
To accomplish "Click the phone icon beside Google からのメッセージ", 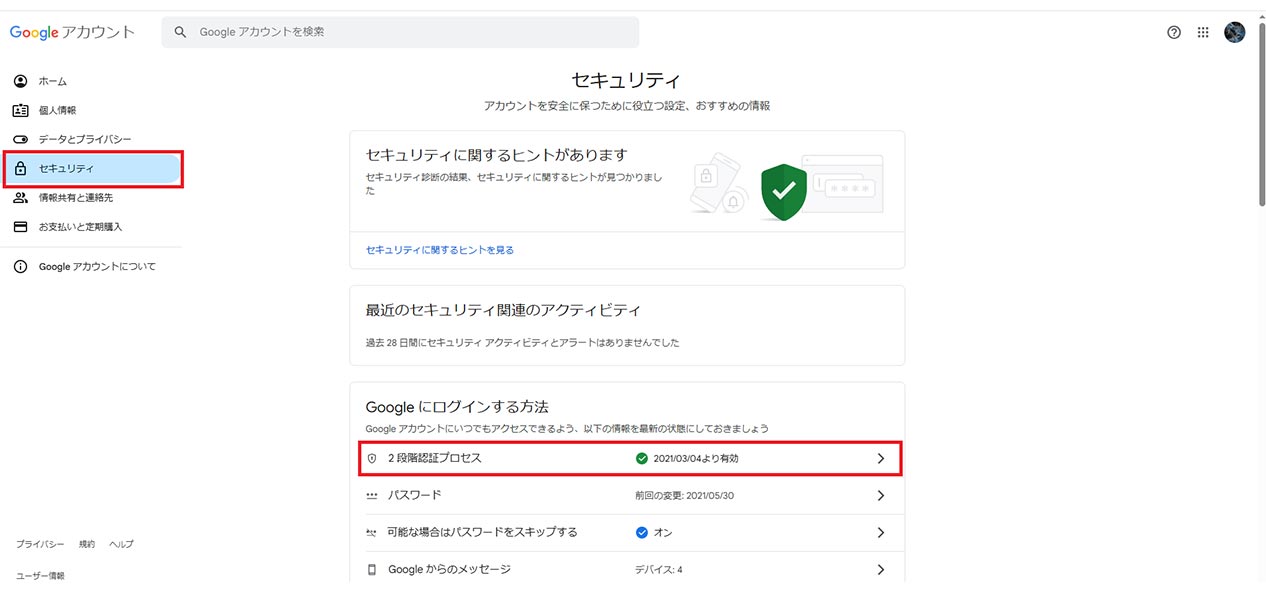I will (372, 569).
